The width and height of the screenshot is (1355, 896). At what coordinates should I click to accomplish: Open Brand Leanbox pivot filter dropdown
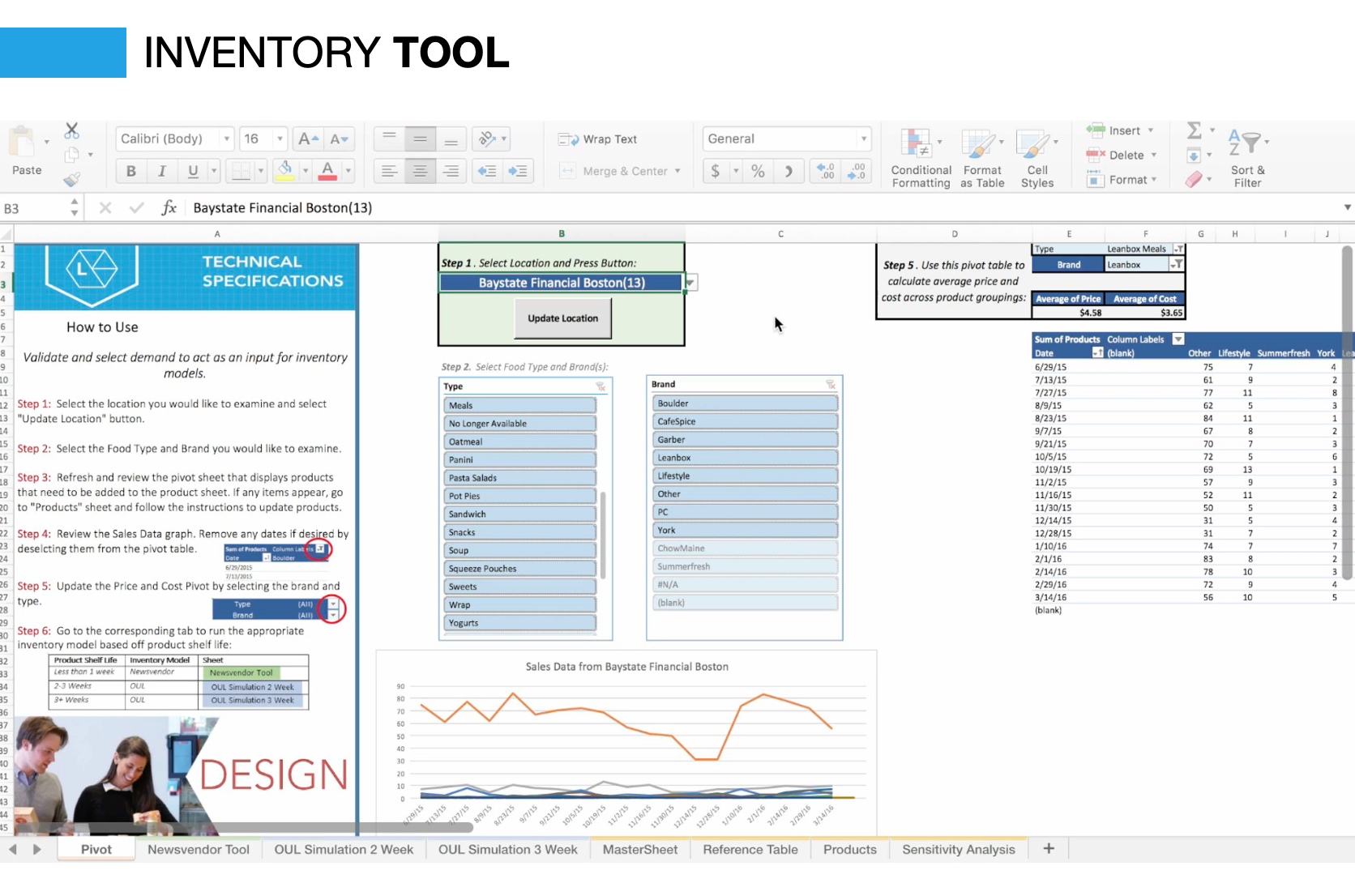[x=1176, y=265]
